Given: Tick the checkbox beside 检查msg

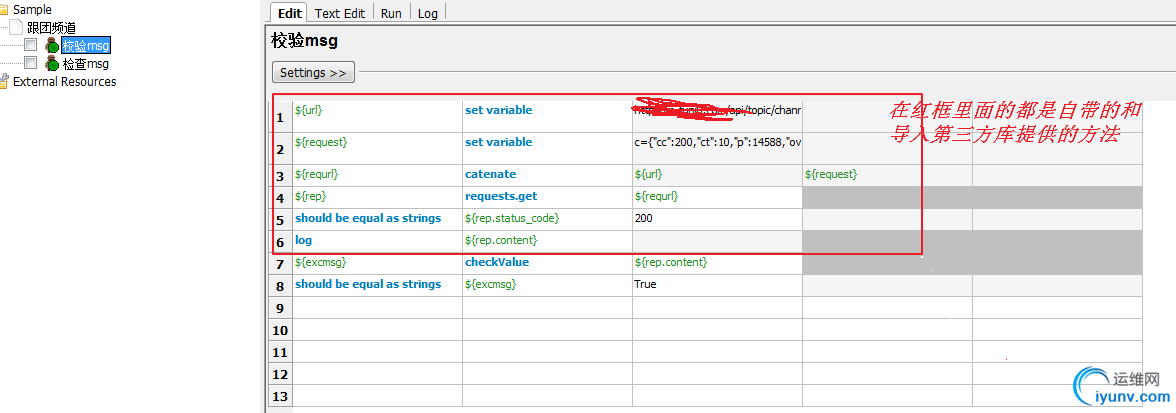Looking at the screenshot, I should tap(31, 64).
